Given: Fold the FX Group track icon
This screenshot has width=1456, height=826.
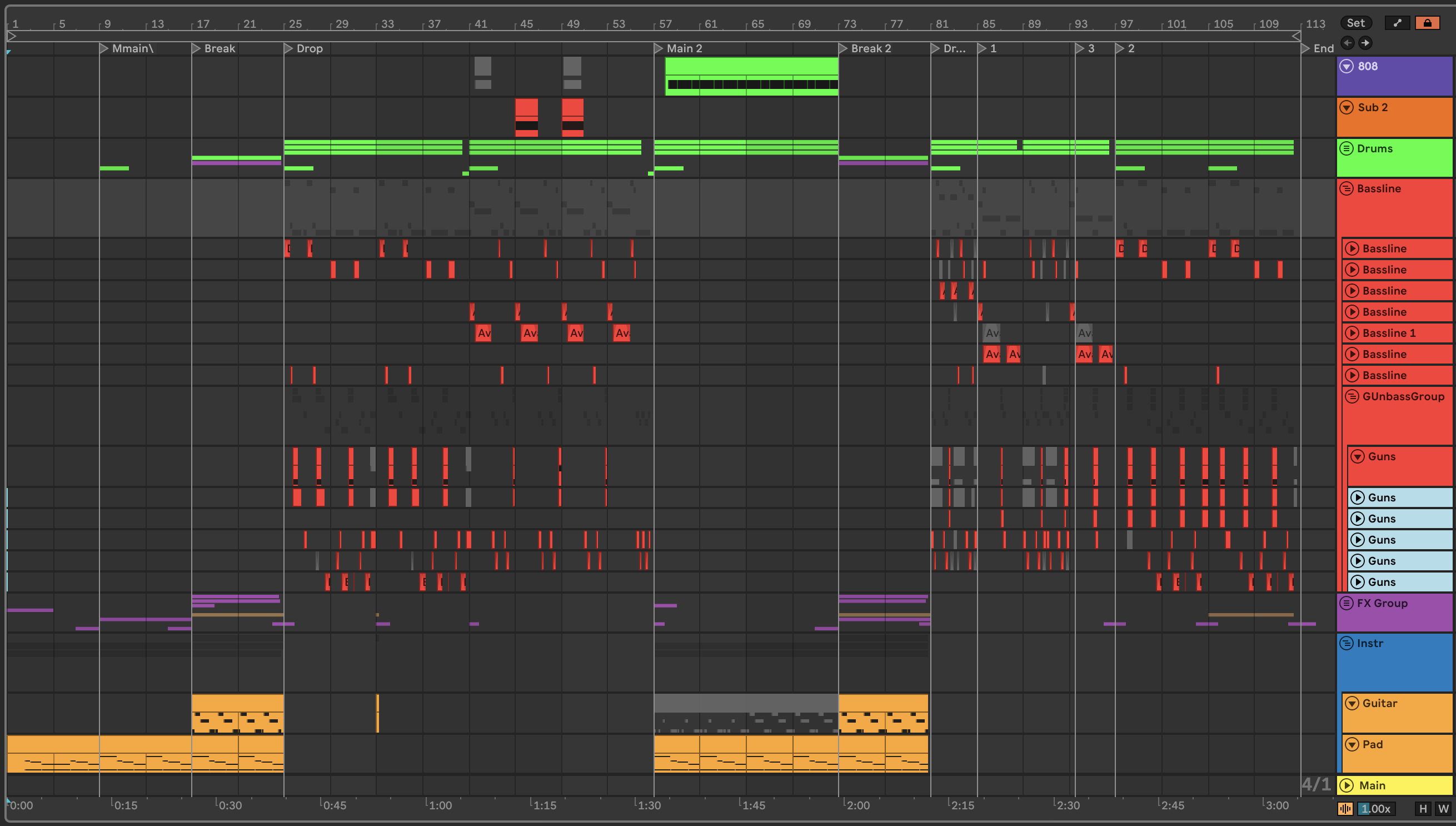Looking at the screenshot, I should tap(1346, 603).
